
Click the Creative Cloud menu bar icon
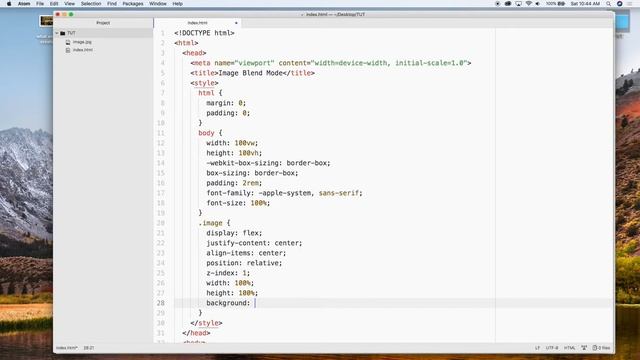coord(508,4)
